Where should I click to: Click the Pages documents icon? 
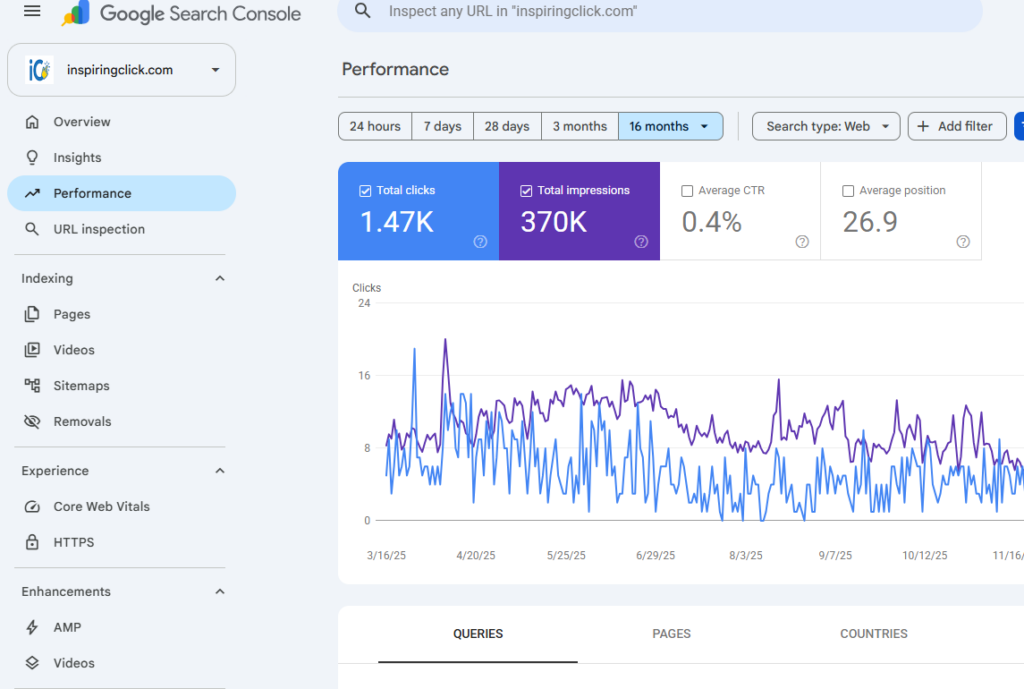[32, 314]
